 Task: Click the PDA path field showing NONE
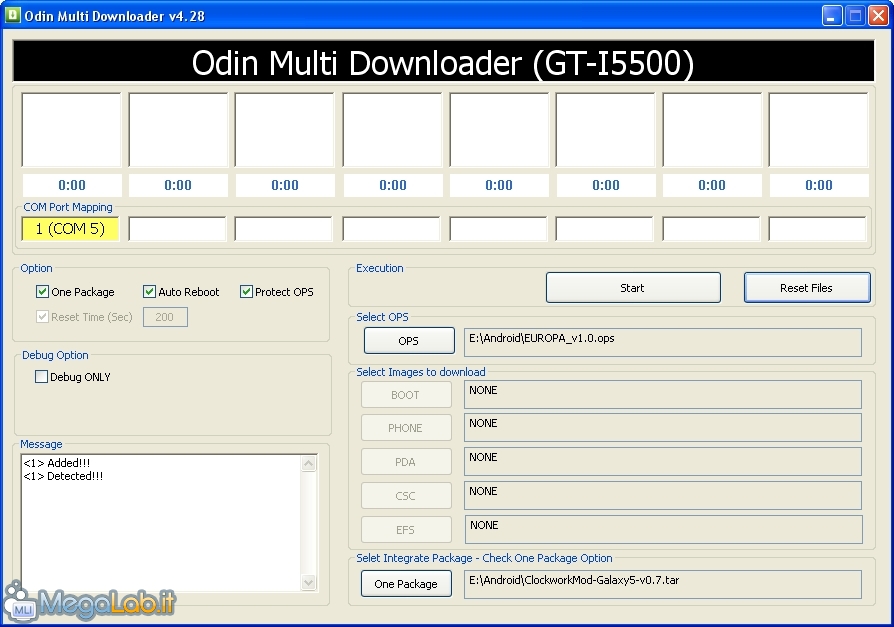[663, 461]
